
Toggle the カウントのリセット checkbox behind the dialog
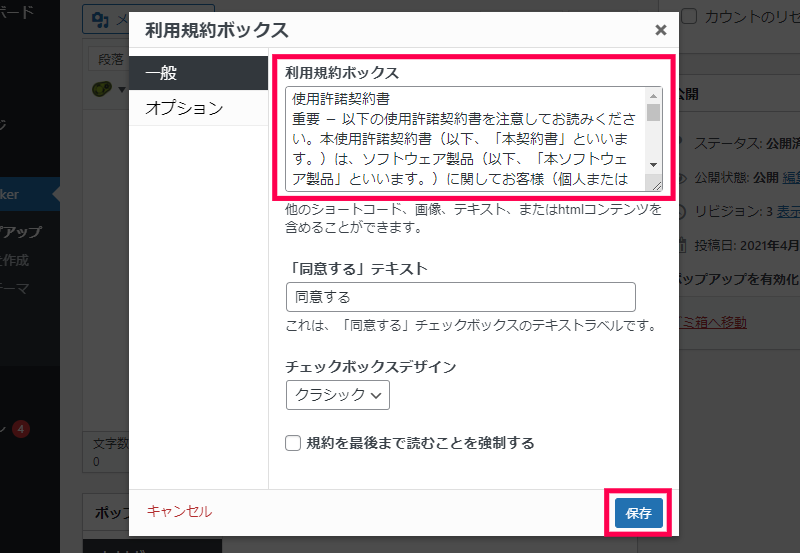689,16
